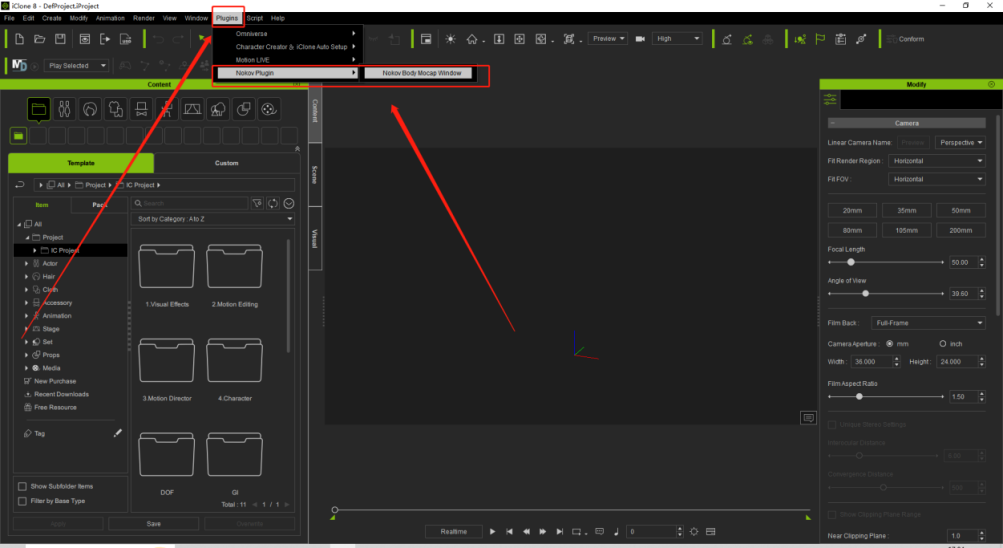Click the New Project file icon

point(19,39)
